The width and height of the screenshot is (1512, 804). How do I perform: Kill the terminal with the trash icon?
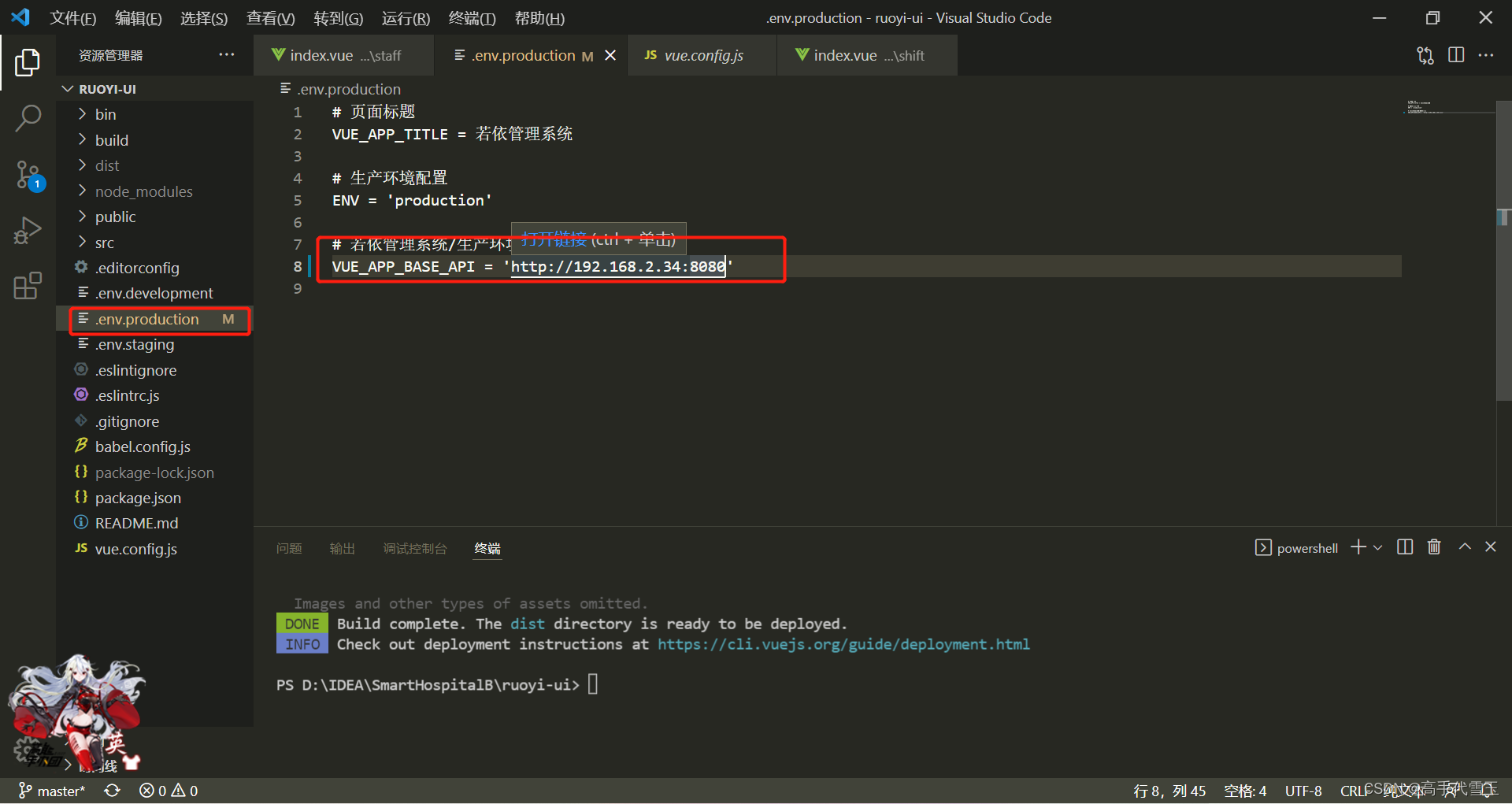click(1434, 546)
